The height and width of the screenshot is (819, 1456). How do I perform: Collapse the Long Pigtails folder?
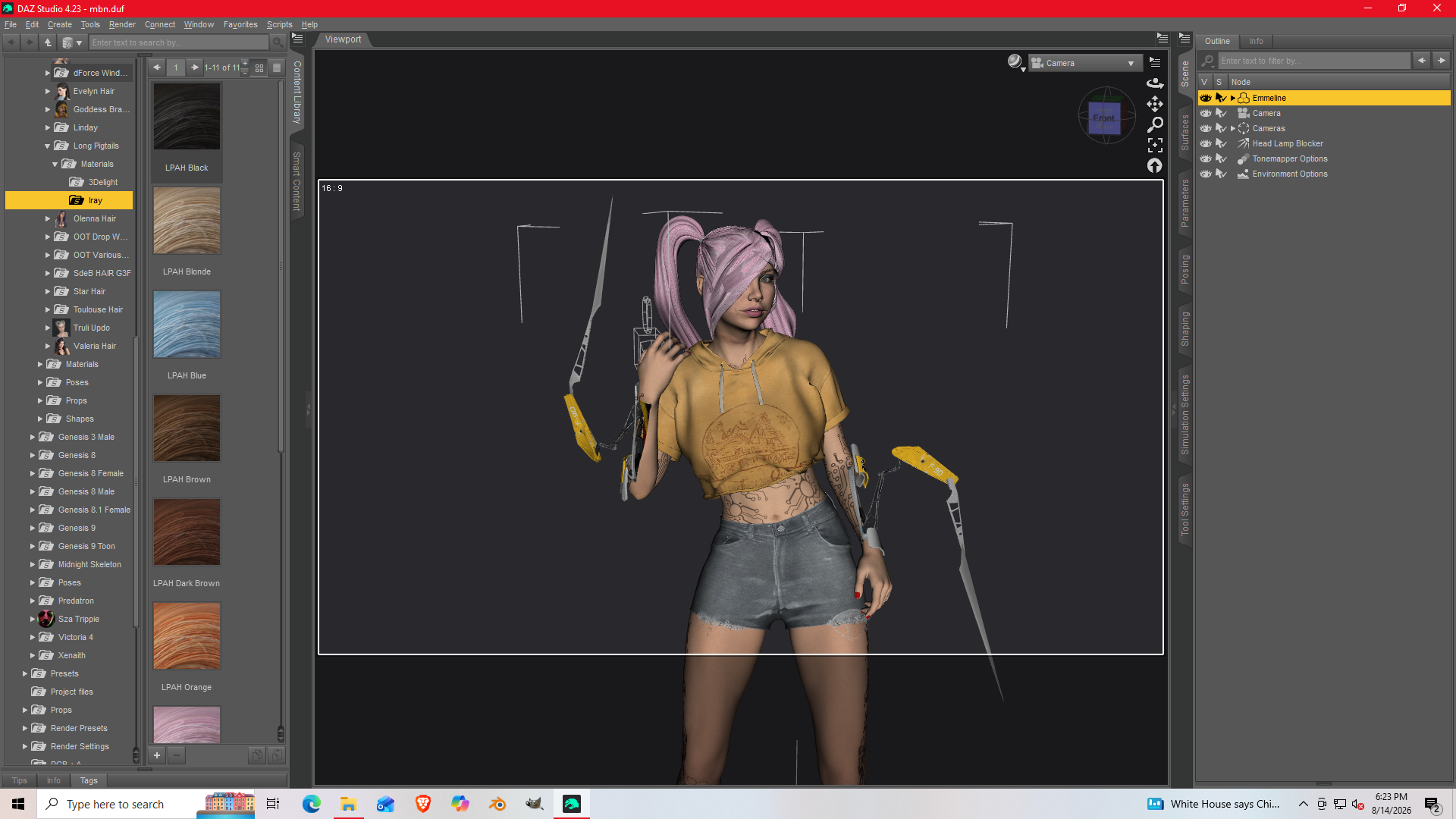tap(47, 146)
